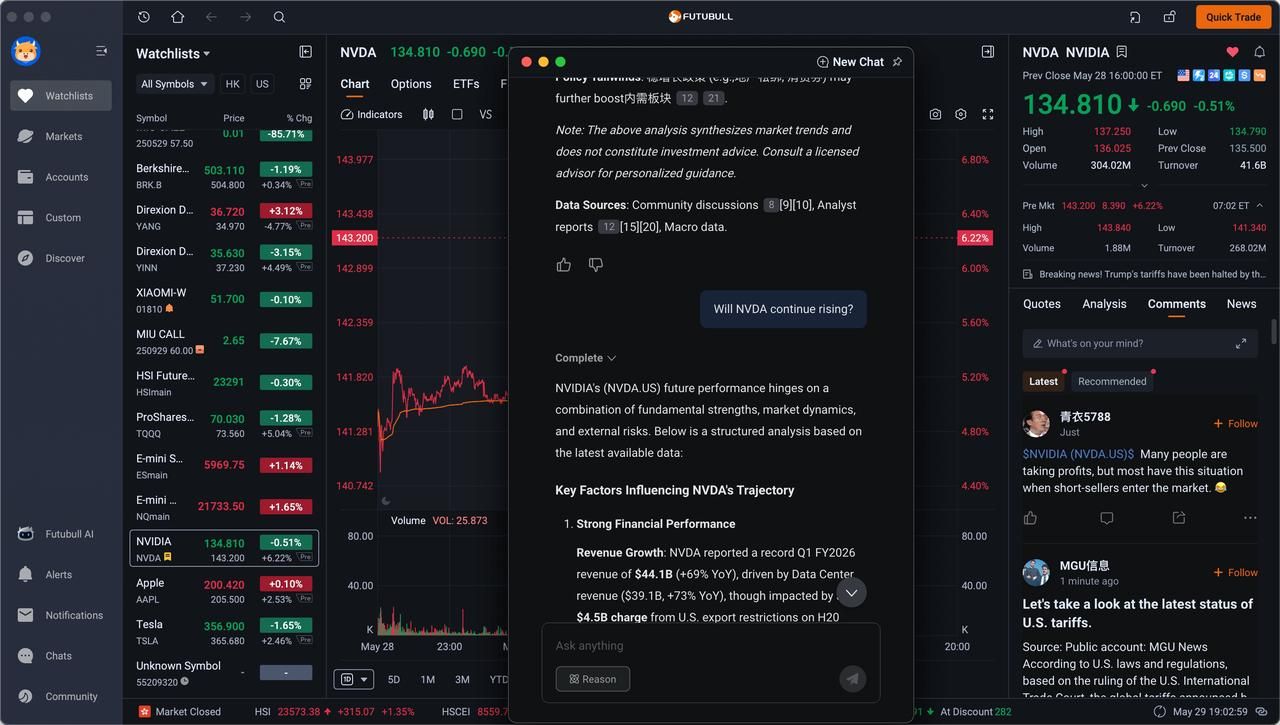Screen dimensions: 1280x725
Task: Toggle the square drawing box in chart toolbar
Action: click(x=457, y=114)
